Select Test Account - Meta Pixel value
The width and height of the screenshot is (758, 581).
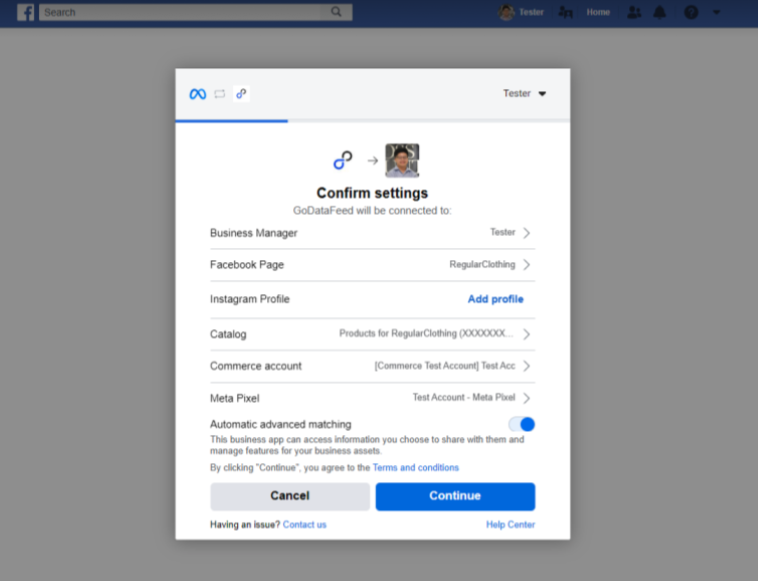point(464,397)
